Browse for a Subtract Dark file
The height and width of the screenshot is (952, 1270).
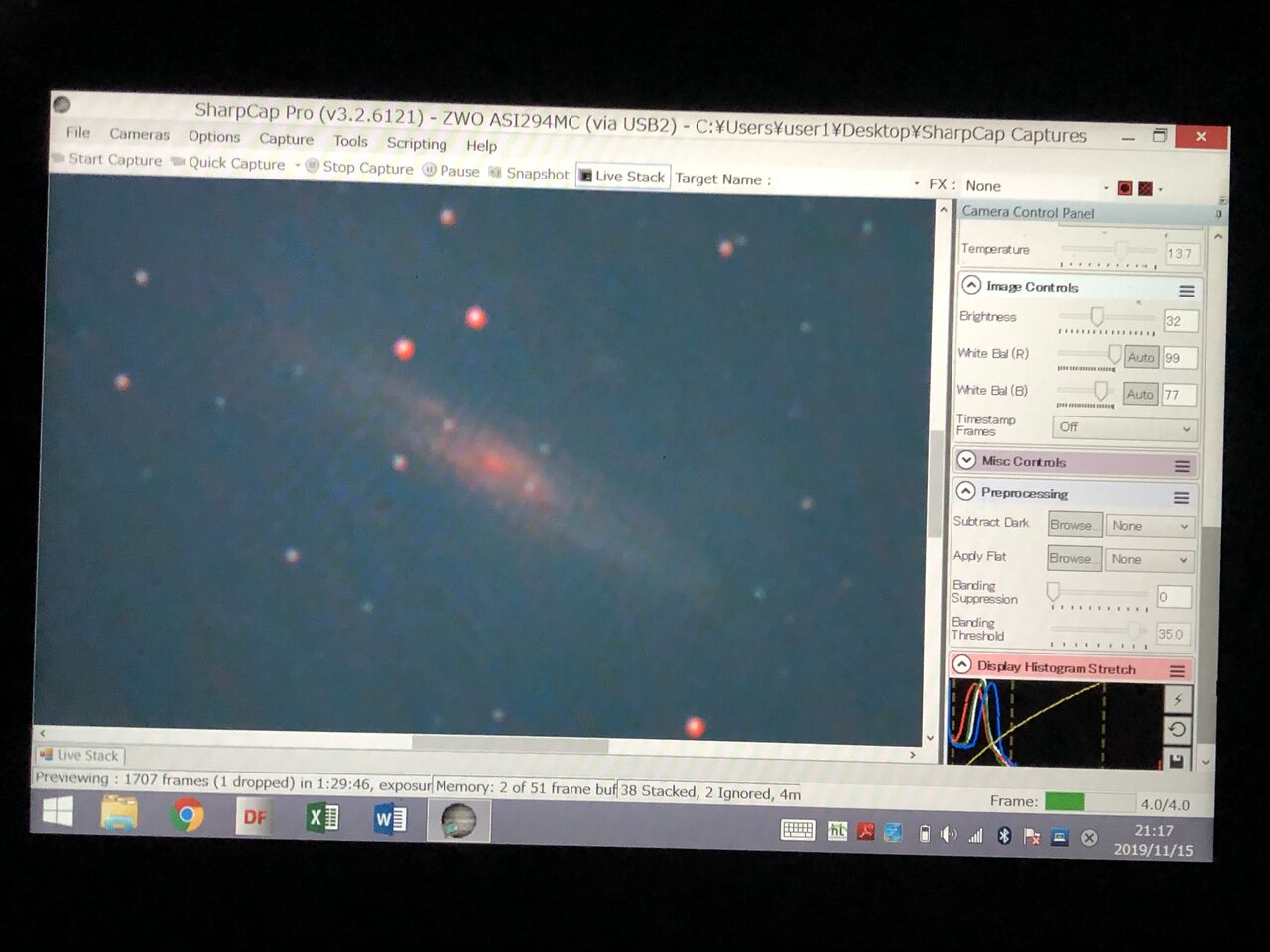1075,525
